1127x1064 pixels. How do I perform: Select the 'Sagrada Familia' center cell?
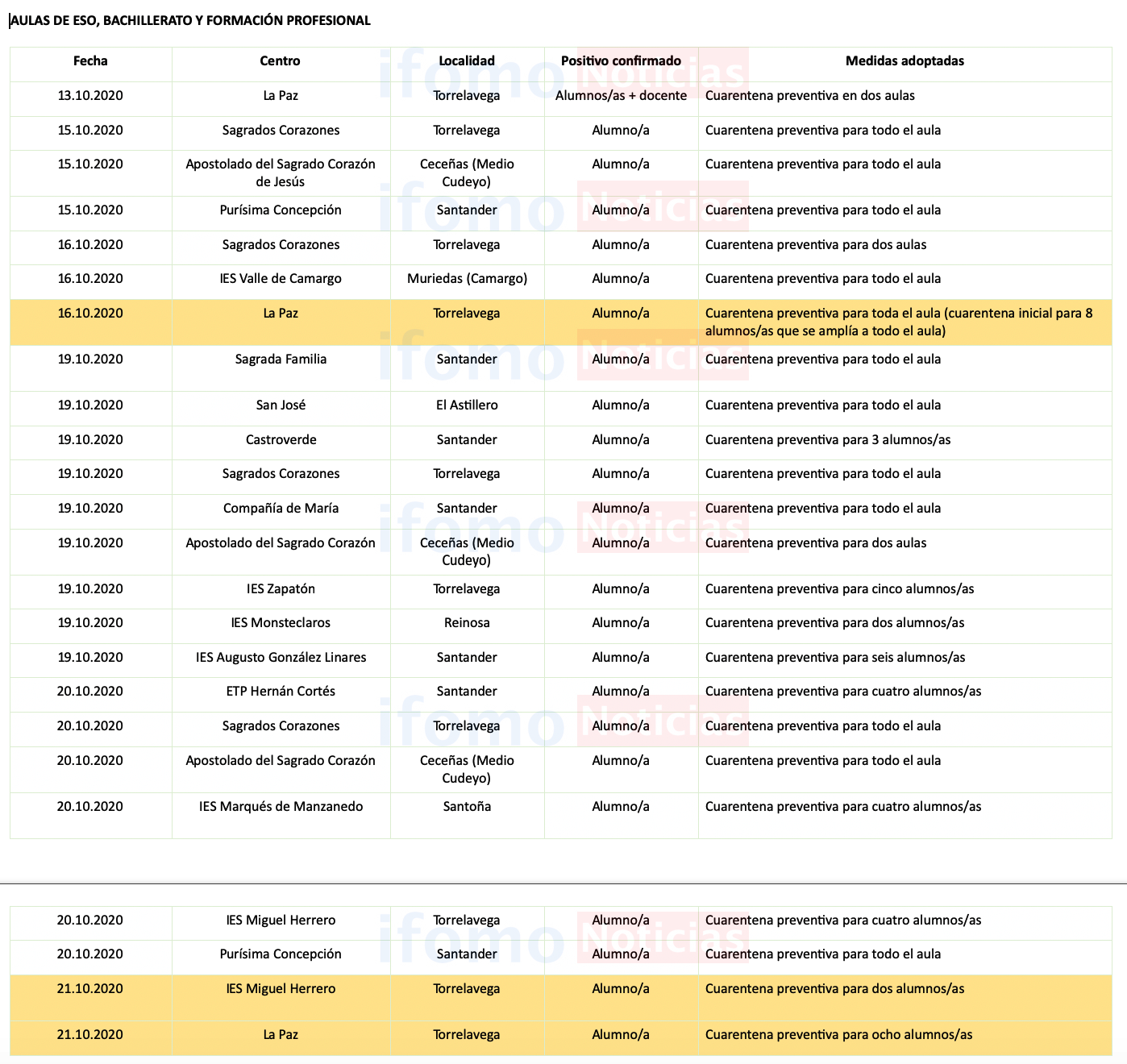[x=281, y=360]
